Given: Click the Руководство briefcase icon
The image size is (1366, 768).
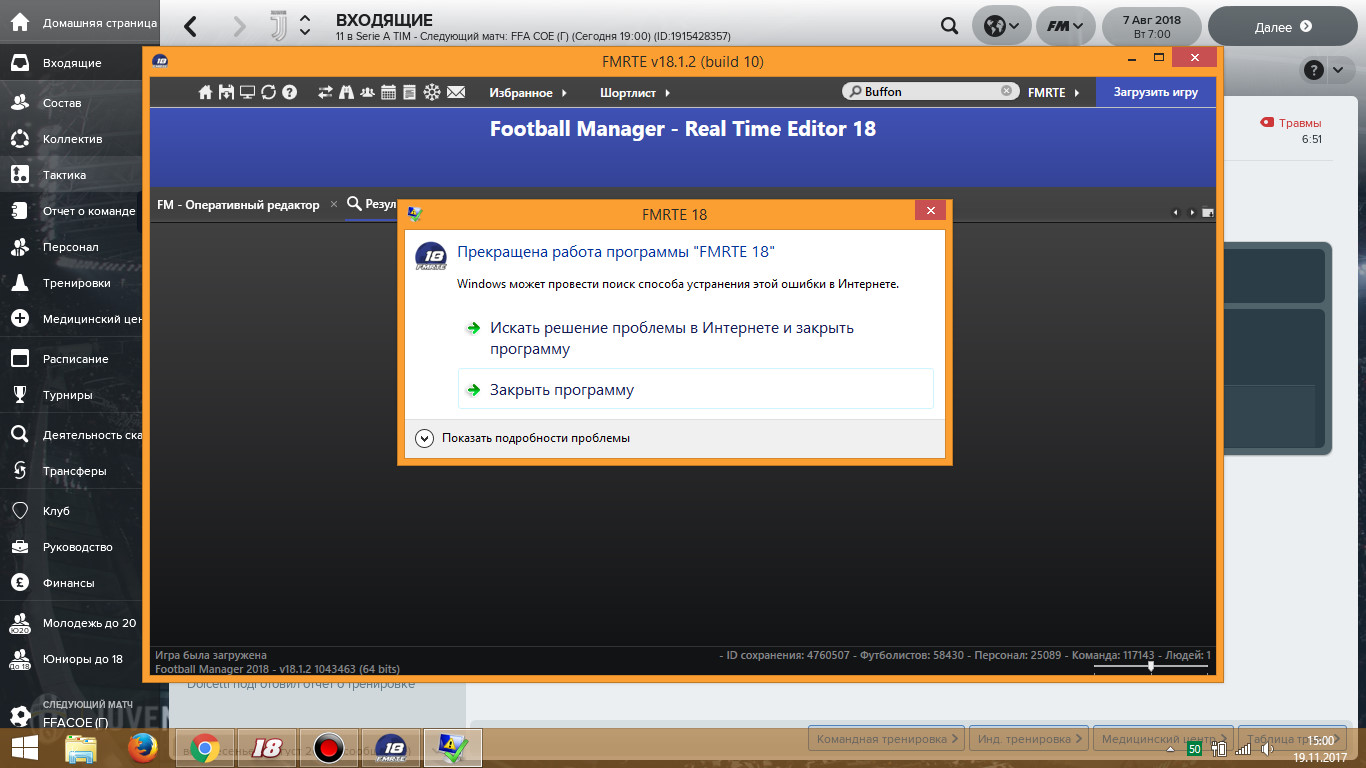Looking at the screenshot, I should pyautogui.click(x=19, y=547).
